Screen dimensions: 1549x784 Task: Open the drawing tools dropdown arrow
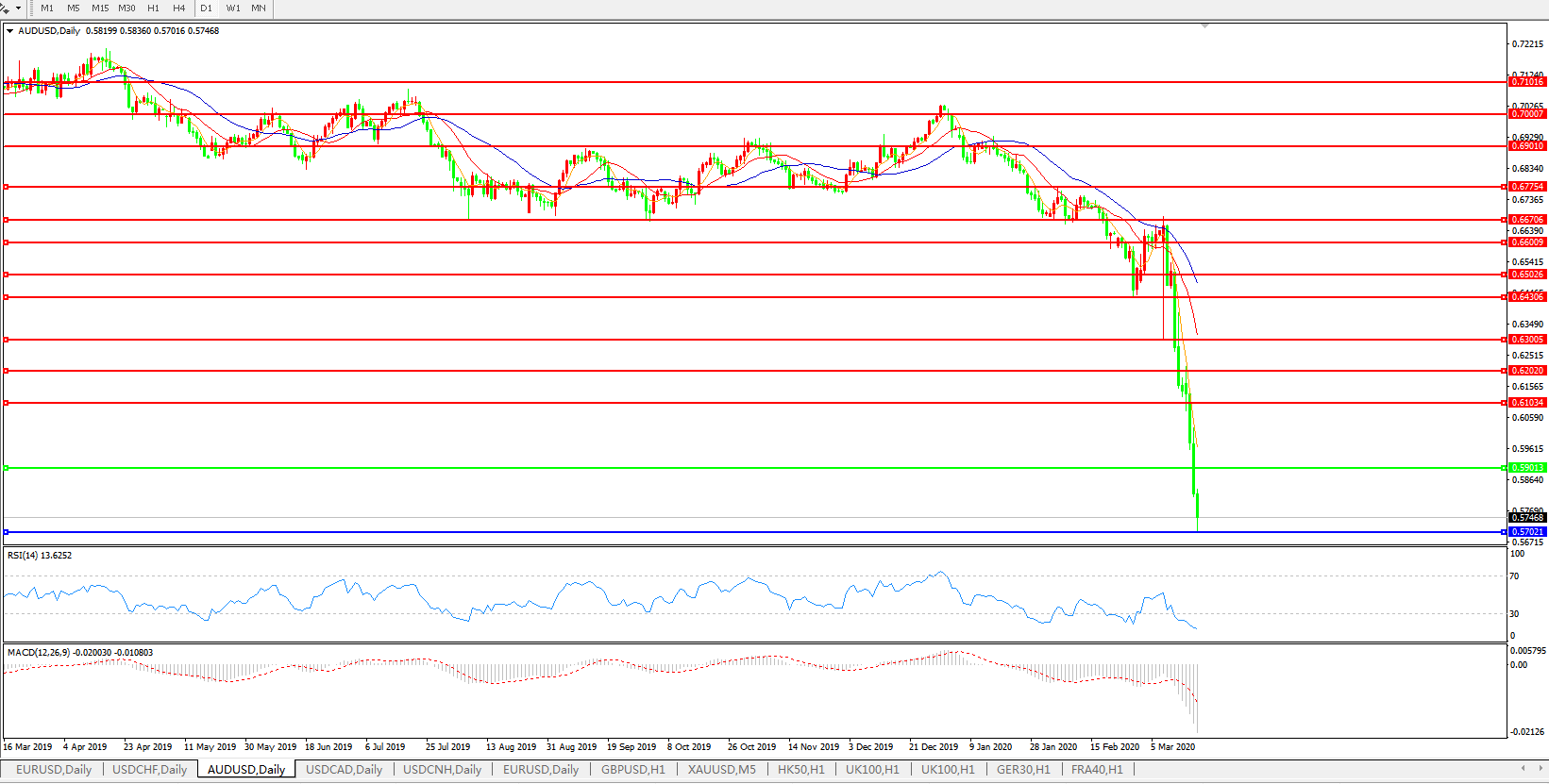tap(18, 8)
